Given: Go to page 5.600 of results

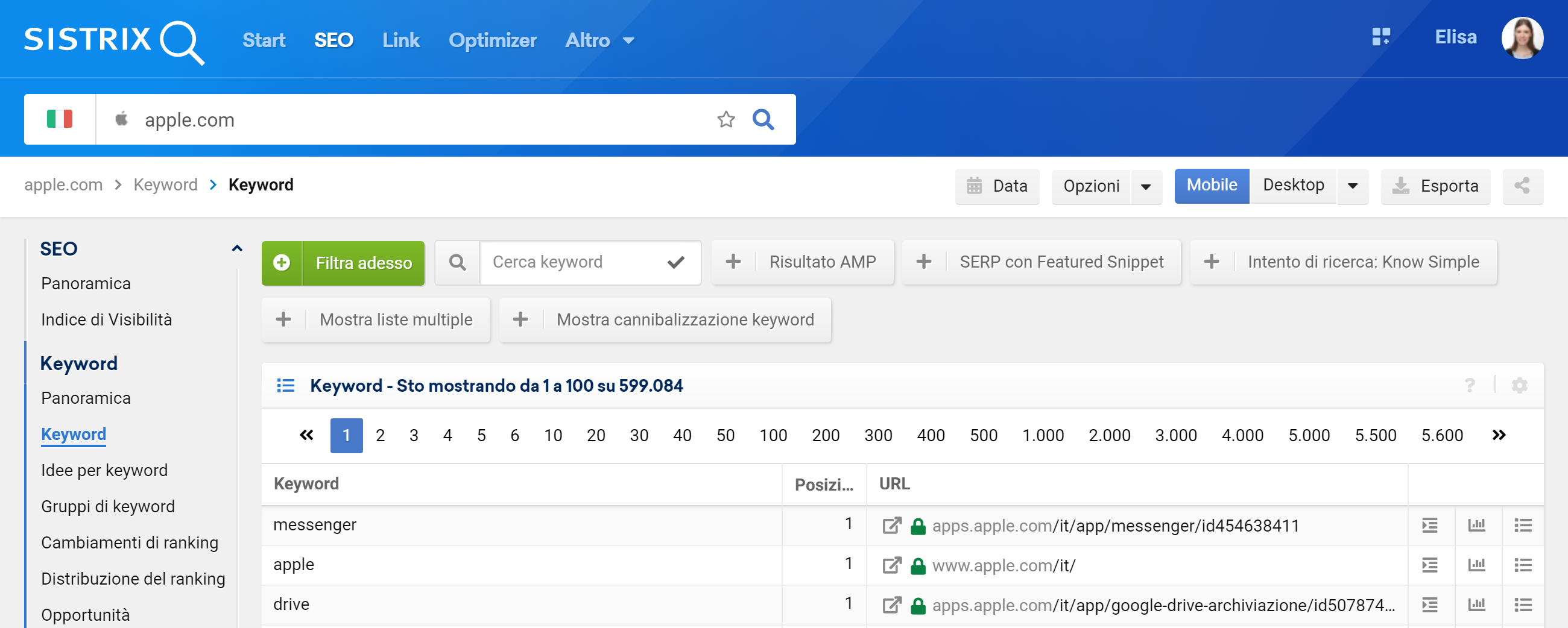Looking at the screenshot, I should click(1441, 435).
